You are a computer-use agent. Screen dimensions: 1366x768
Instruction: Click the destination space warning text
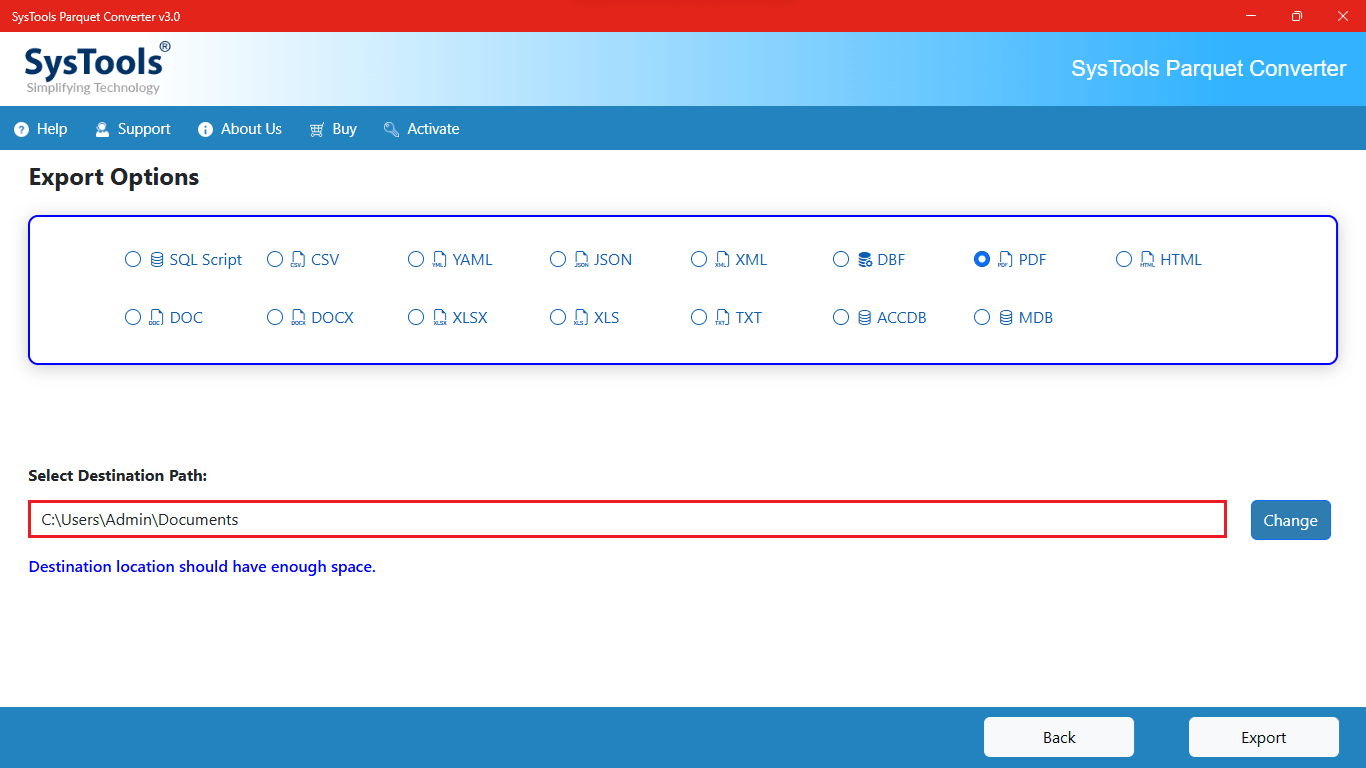coord(202,567)
